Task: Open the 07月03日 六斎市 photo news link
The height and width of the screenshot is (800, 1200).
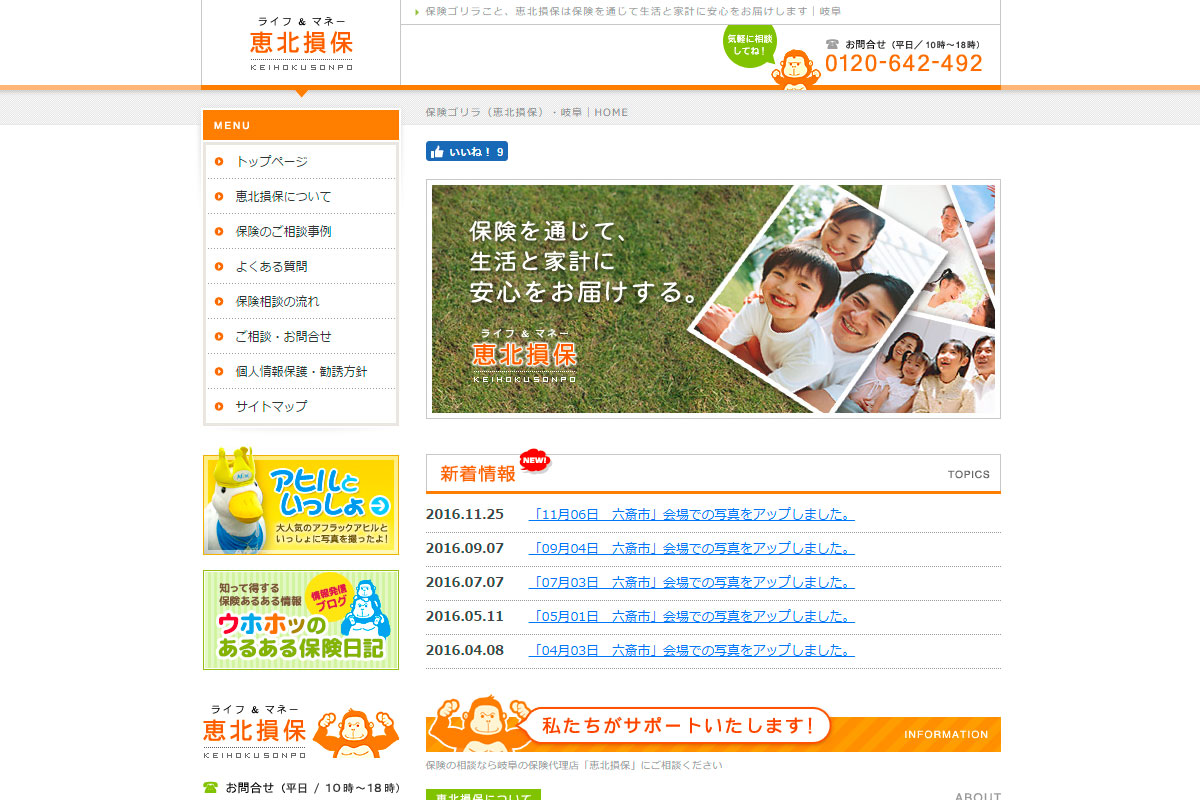Action: (692, 583)
